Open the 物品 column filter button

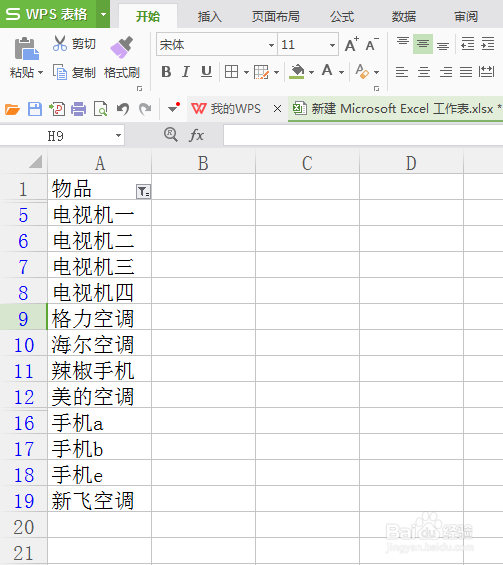(143, 191)
